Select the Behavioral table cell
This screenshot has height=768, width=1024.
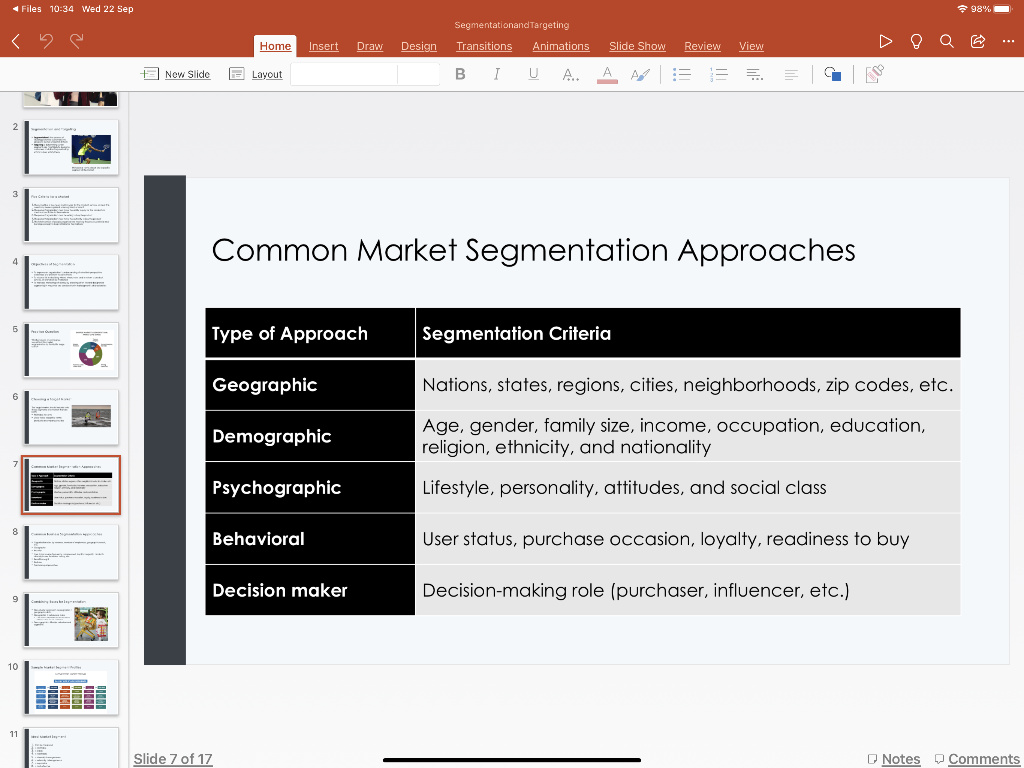tap(310, 539)
